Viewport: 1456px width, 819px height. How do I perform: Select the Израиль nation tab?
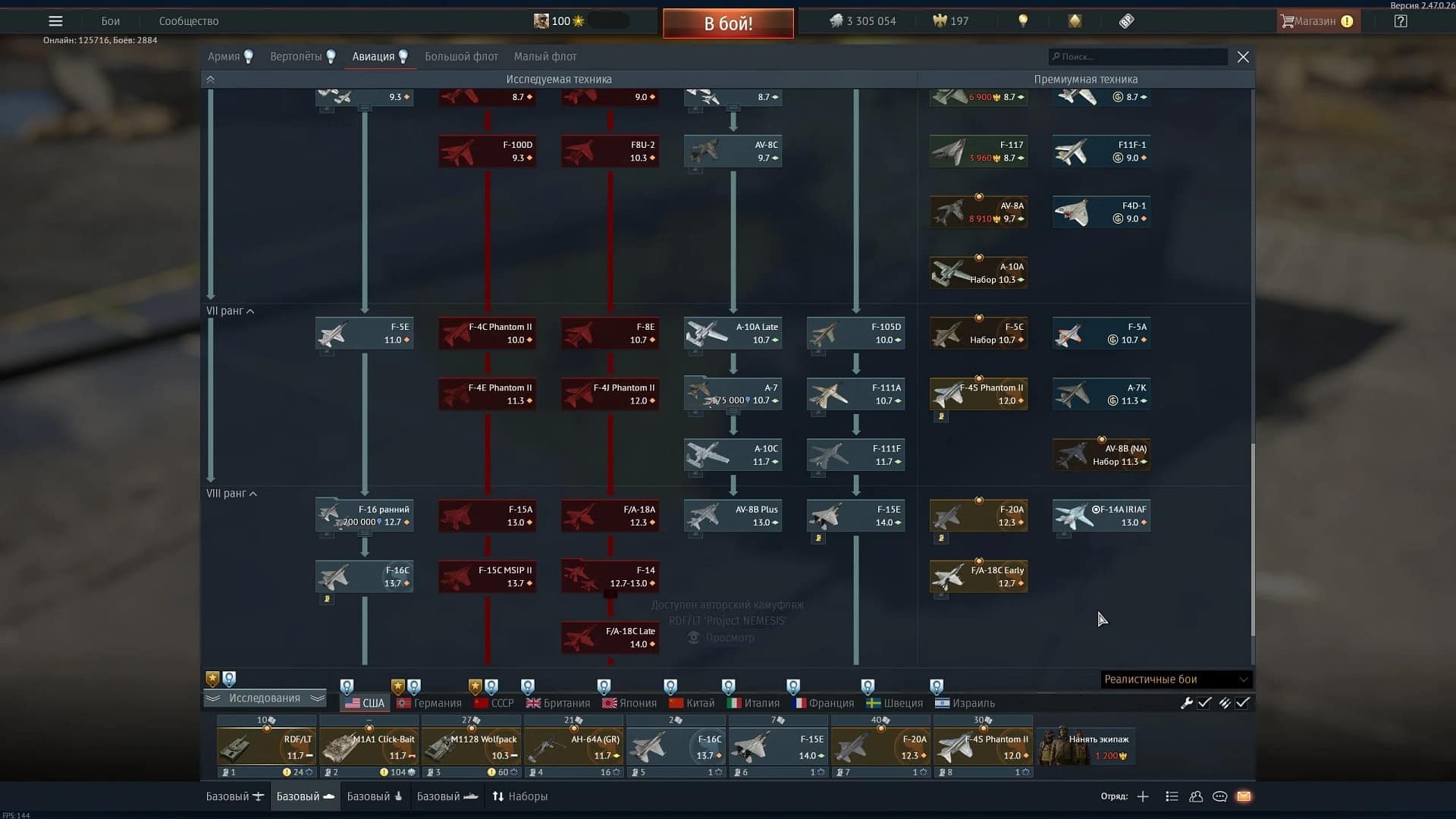coord(965,703)
